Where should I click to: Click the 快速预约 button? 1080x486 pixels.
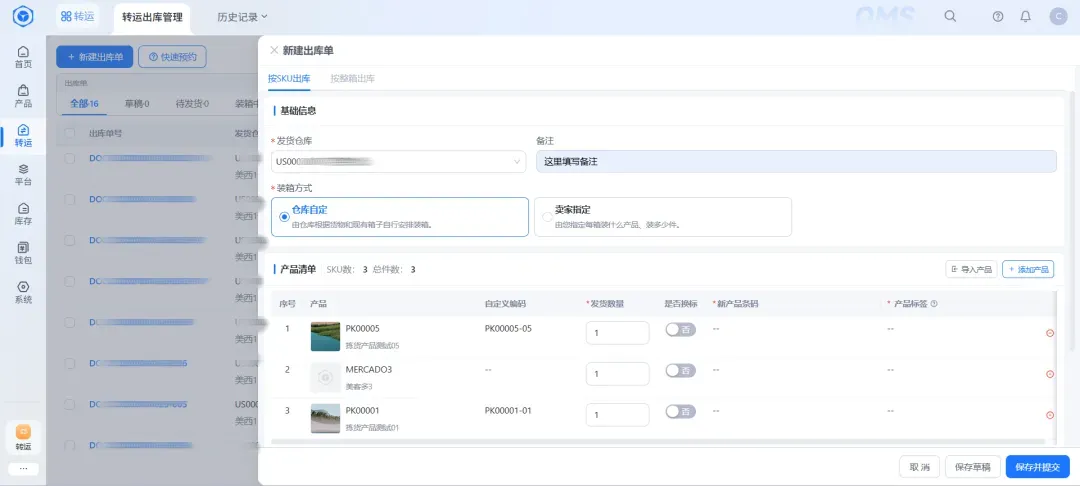click(x=172, y=57)
